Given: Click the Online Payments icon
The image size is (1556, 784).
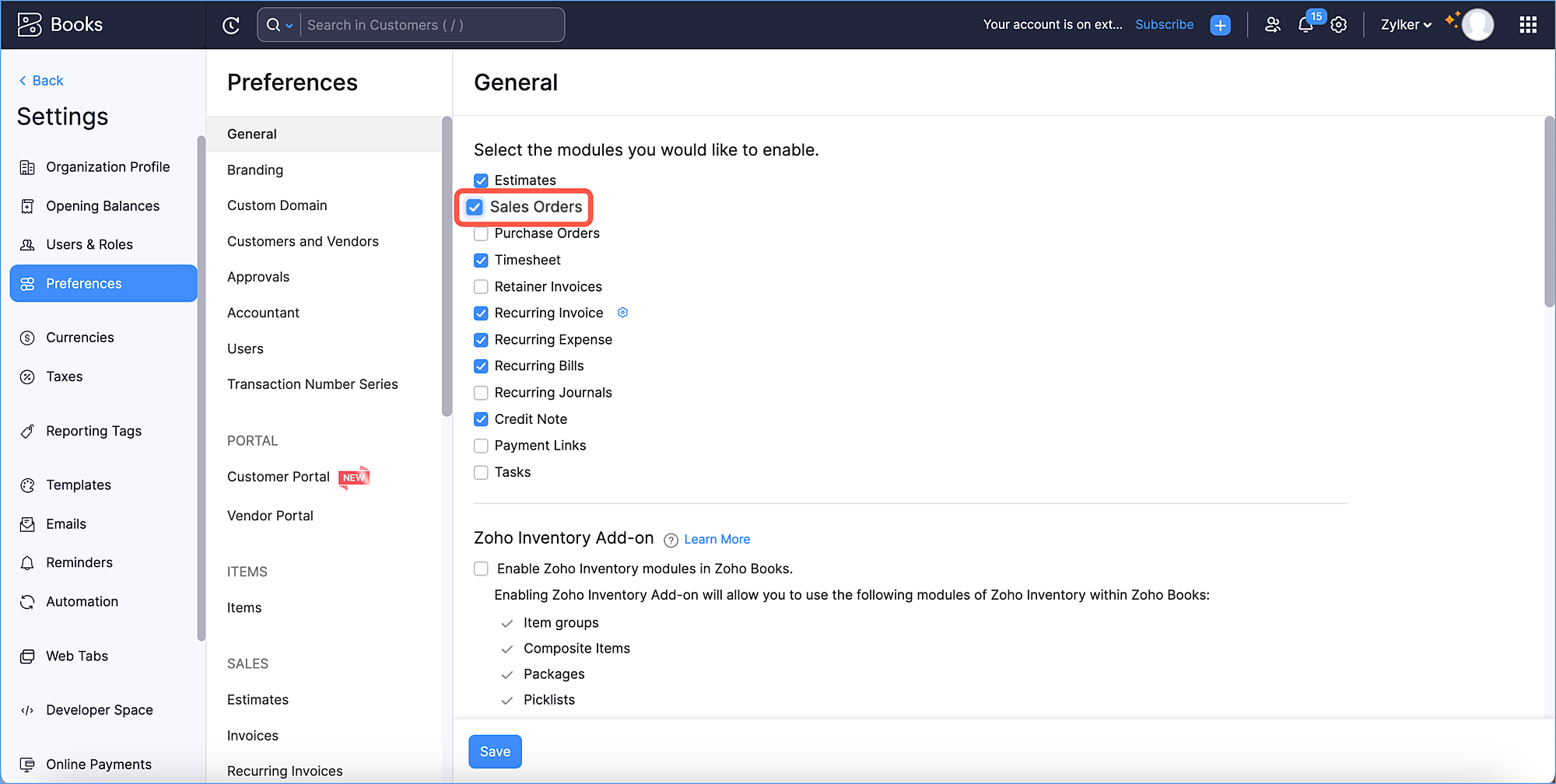Looking at the screenshot, I should coord(27,765).
